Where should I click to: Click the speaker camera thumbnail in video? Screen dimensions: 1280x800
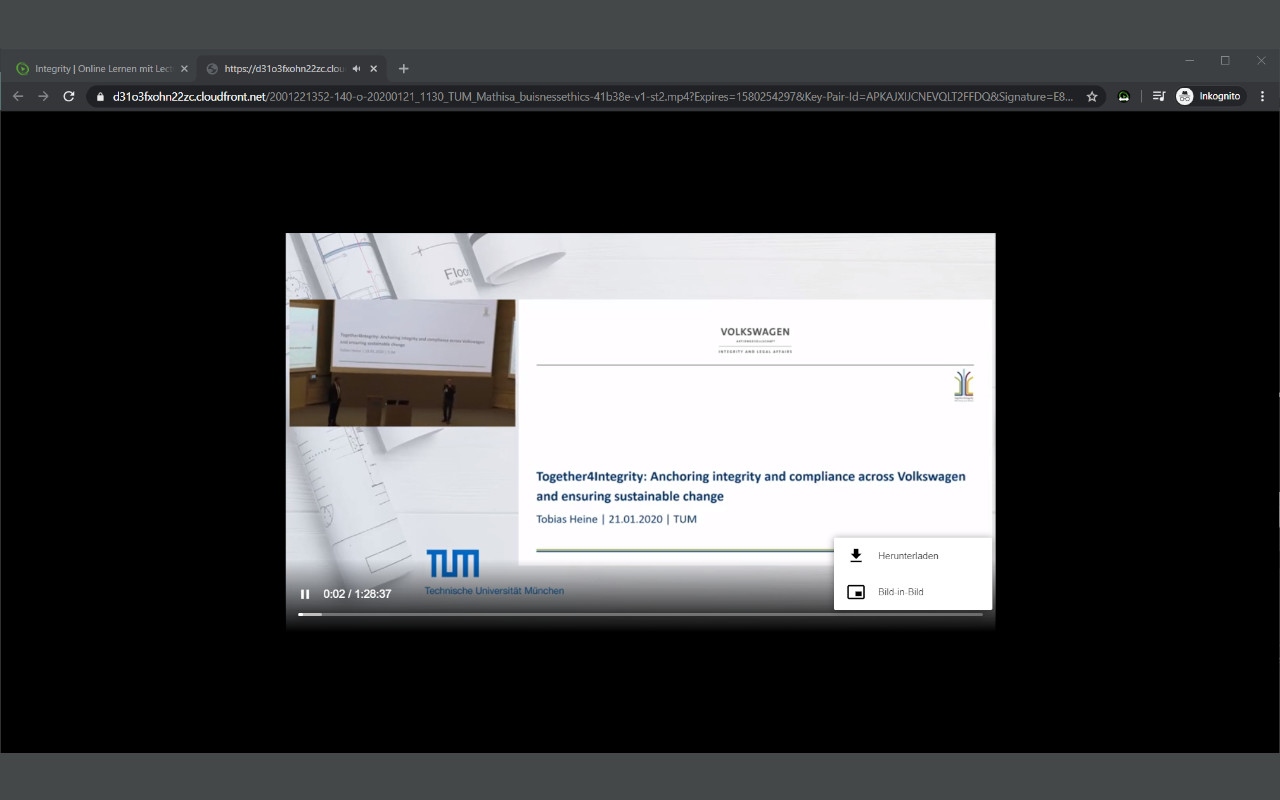click(402, 363)
